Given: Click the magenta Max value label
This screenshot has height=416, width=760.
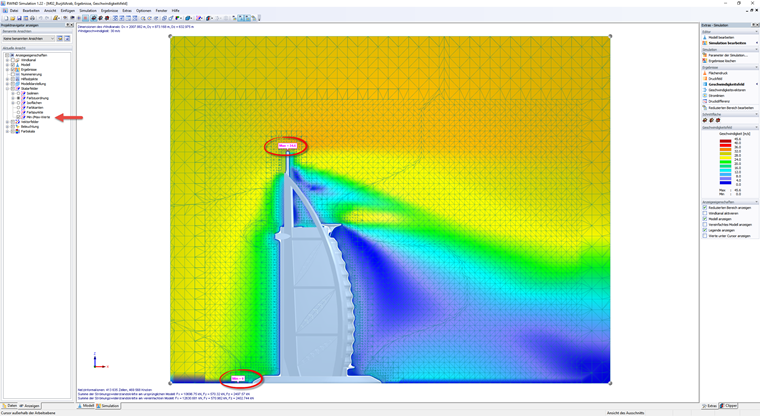Looking at the screenshot, I should click(x=287, y=145).
